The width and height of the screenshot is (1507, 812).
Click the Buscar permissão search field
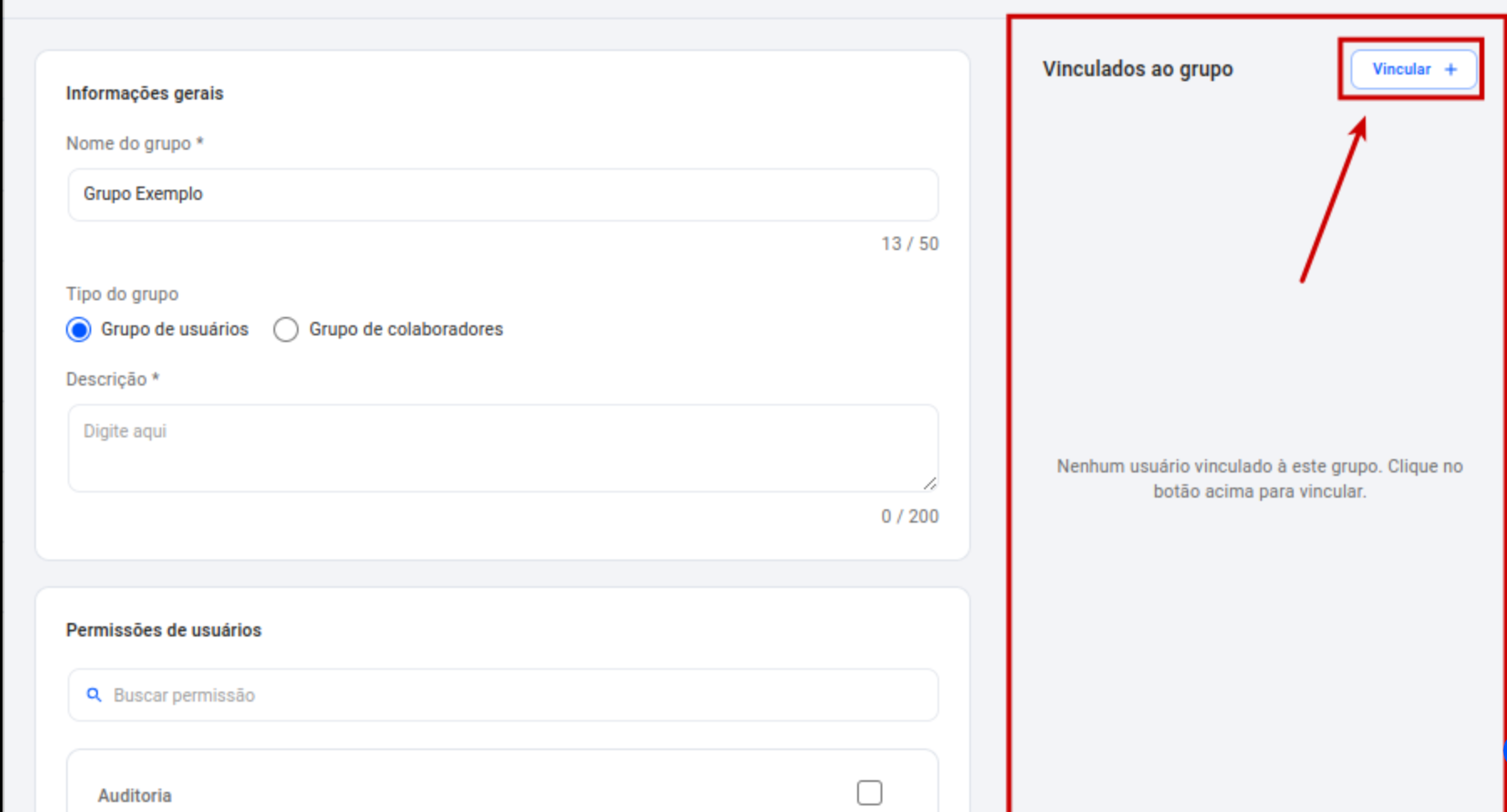tap(503, 695)
